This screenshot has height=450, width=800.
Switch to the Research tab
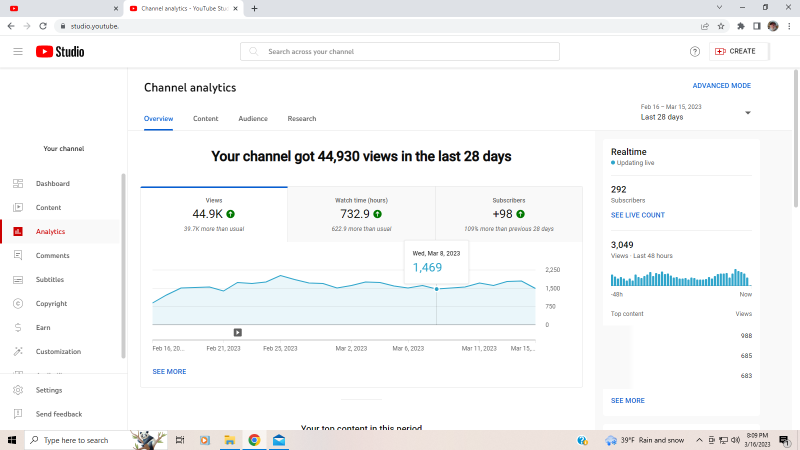click(x=302, y=119)
